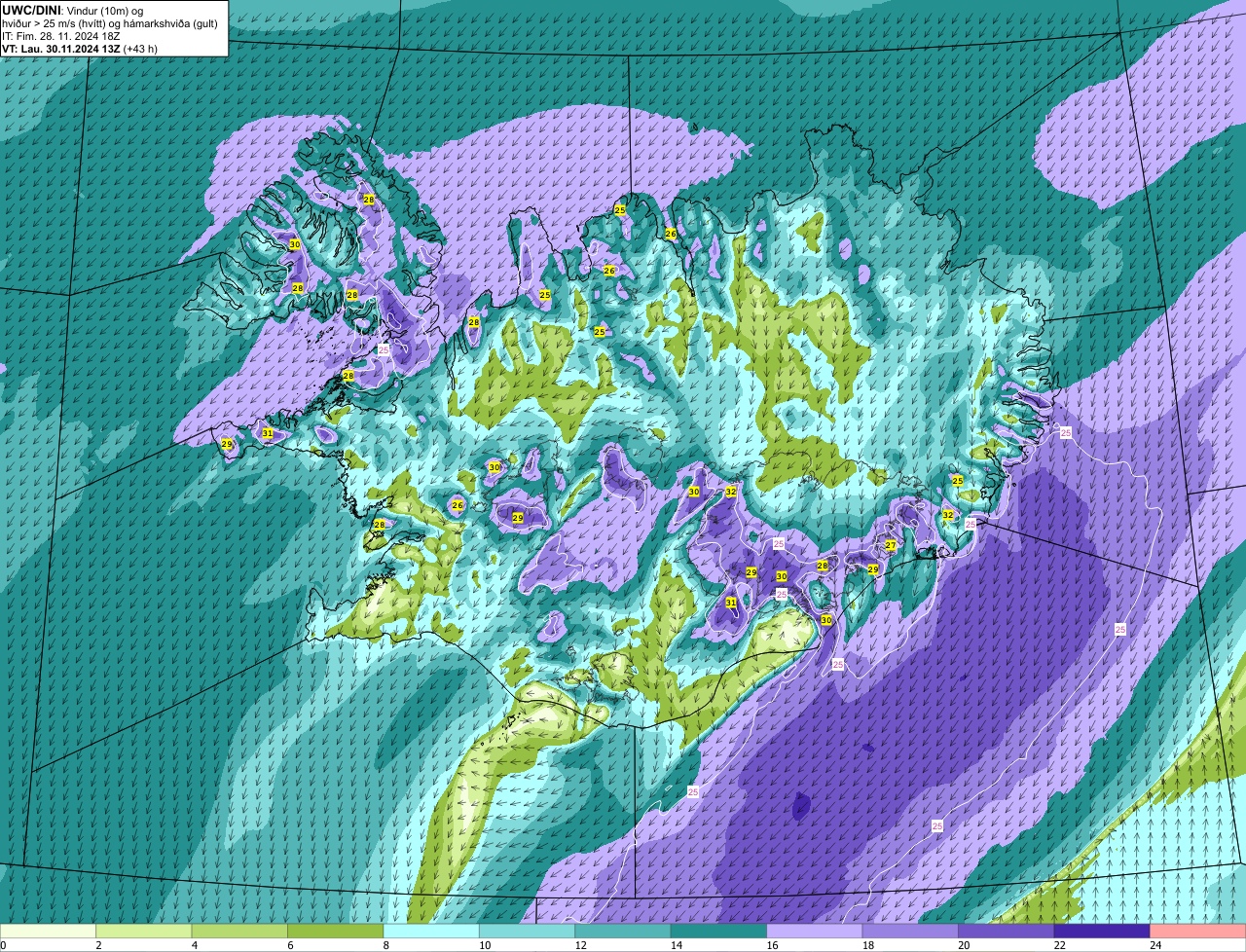
Task: Click the "IT: Fim. 28. 11. 2024 18Z" line
Action: (61, 36)
